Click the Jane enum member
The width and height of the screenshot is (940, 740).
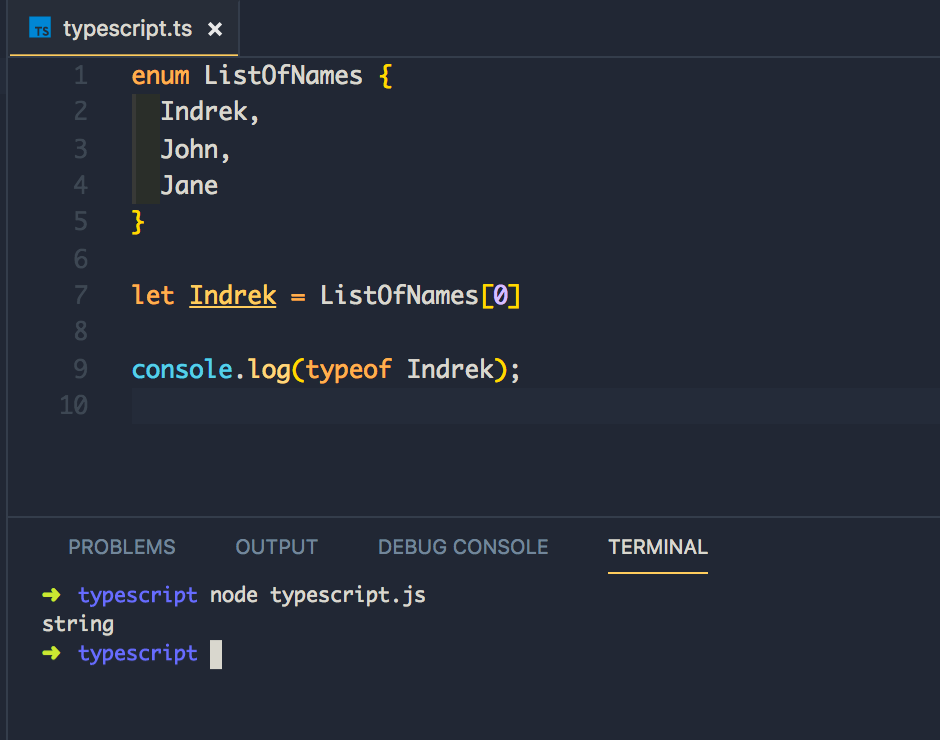[x=189, y=185]
